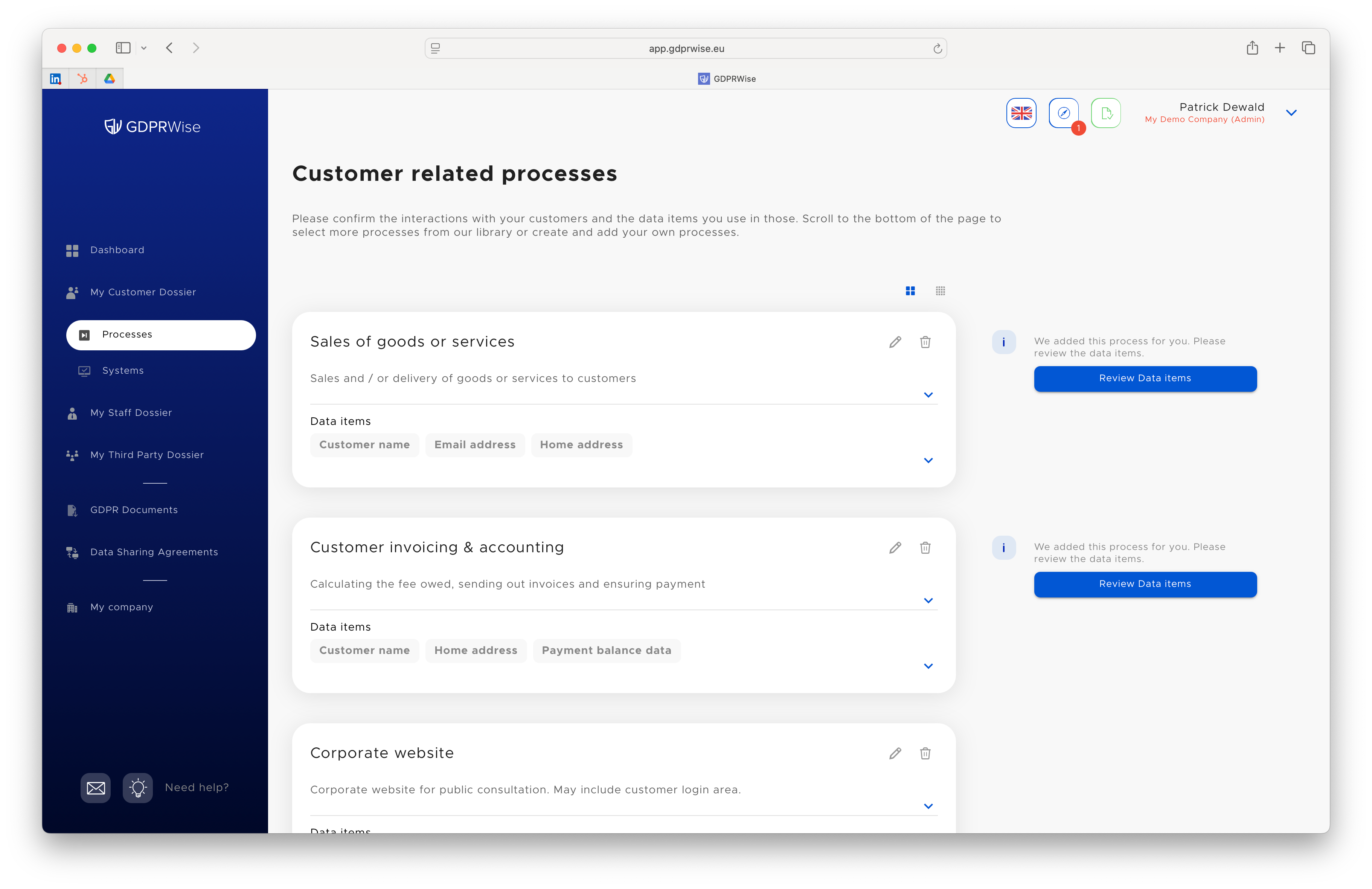The width and height of the screenshot is (1372, 889).
Task: Click the green document export icon
Action: click(x=1106, y=113)
